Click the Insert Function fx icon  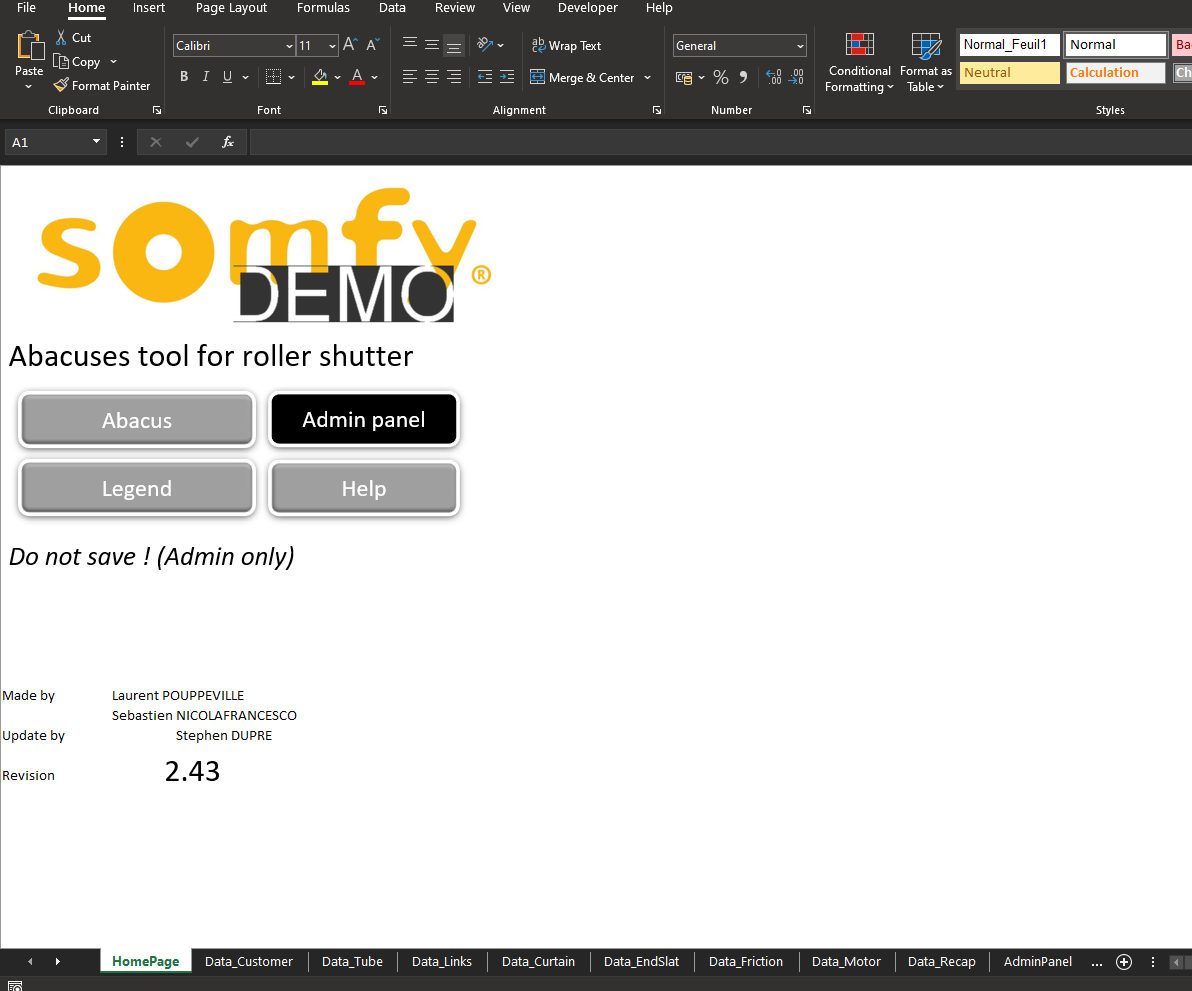click(x=227, y=142)
